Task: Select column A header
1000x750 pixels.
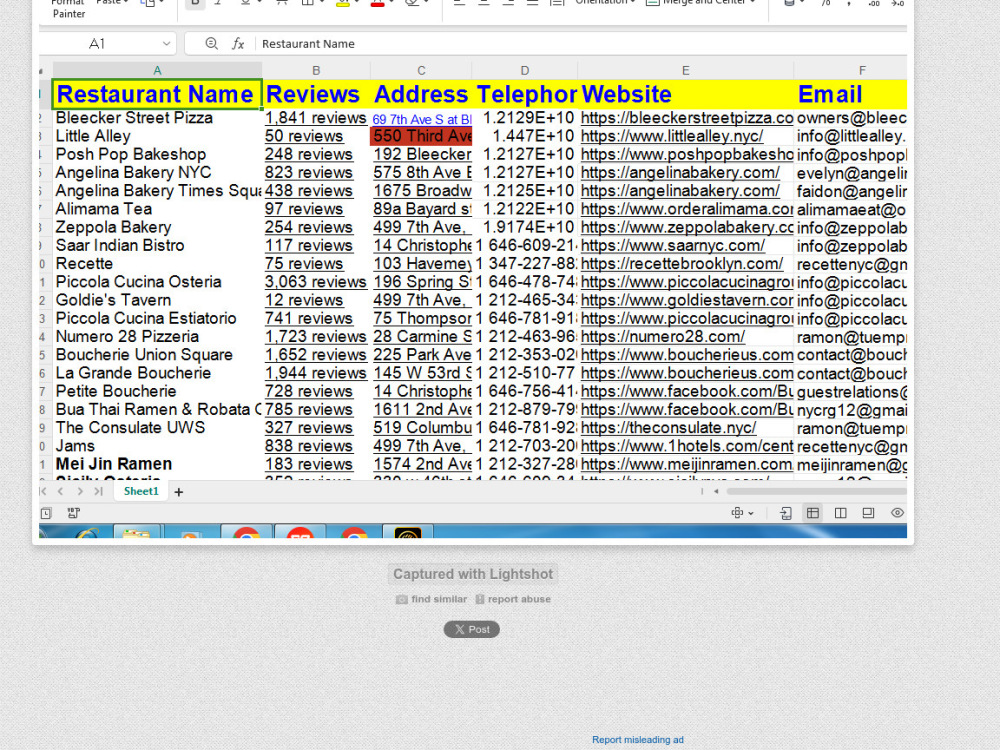Action: coord(157,70)
